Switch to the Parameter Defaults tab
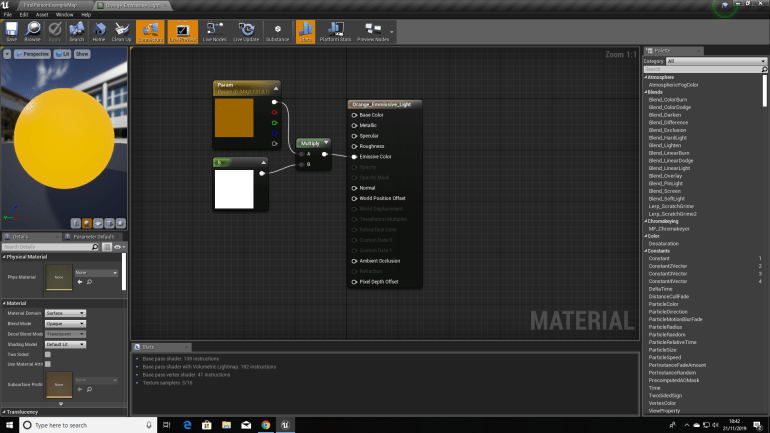 tap(93, 237)
